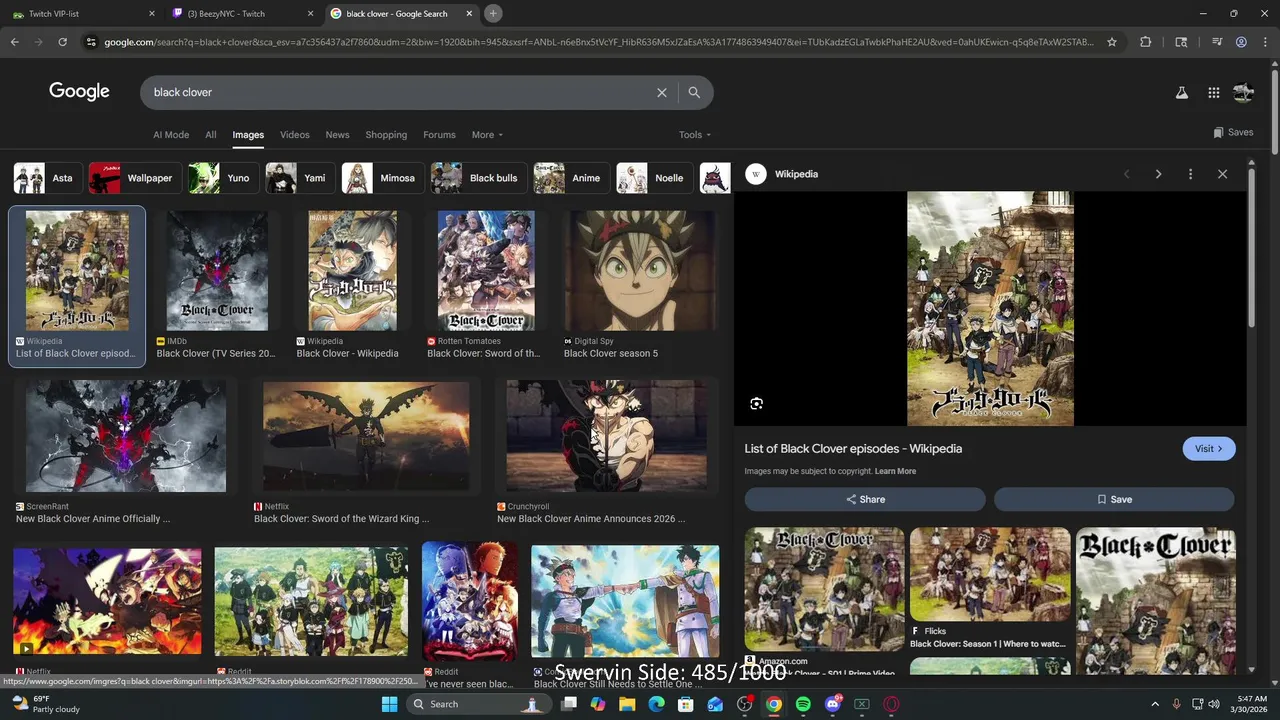Open Rotten Tomatoes Sword of the Wizard thumbnail
1280x720 pixels.
[486, 270]
